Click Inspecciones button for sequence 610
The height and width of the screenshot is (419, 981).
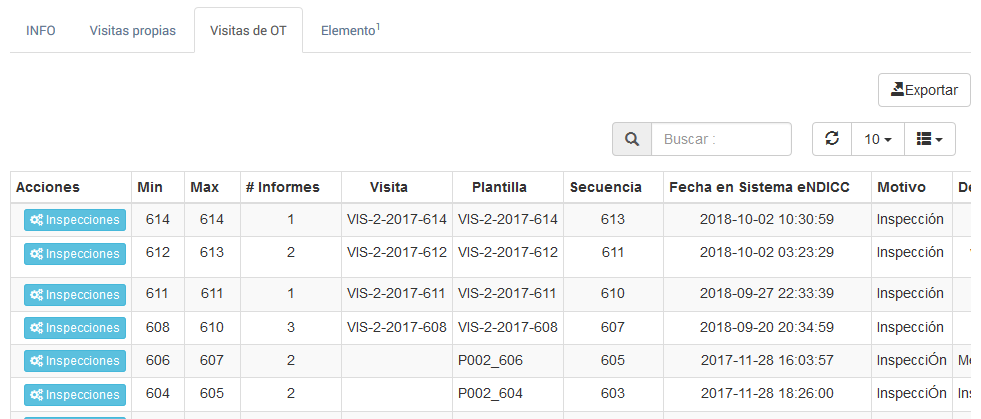74,294
